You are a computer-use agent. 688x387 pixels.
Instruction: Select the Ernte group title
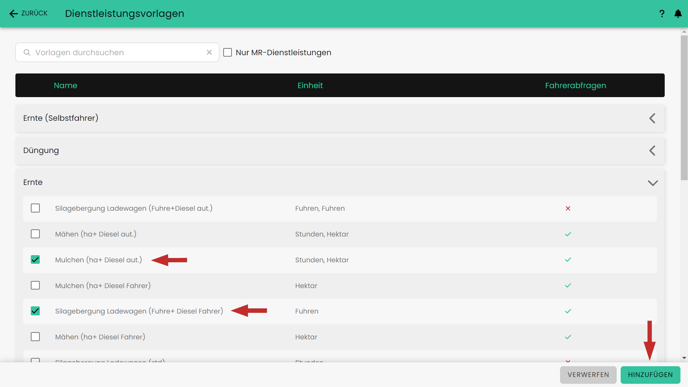point(33,182)
